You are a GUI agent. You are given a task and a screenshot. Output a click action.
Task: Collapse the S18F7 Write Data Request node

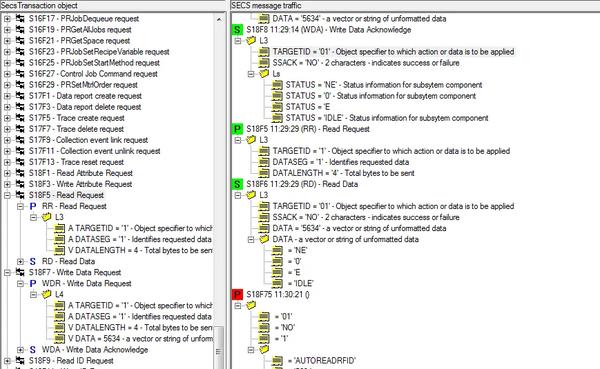pos(7,273)
